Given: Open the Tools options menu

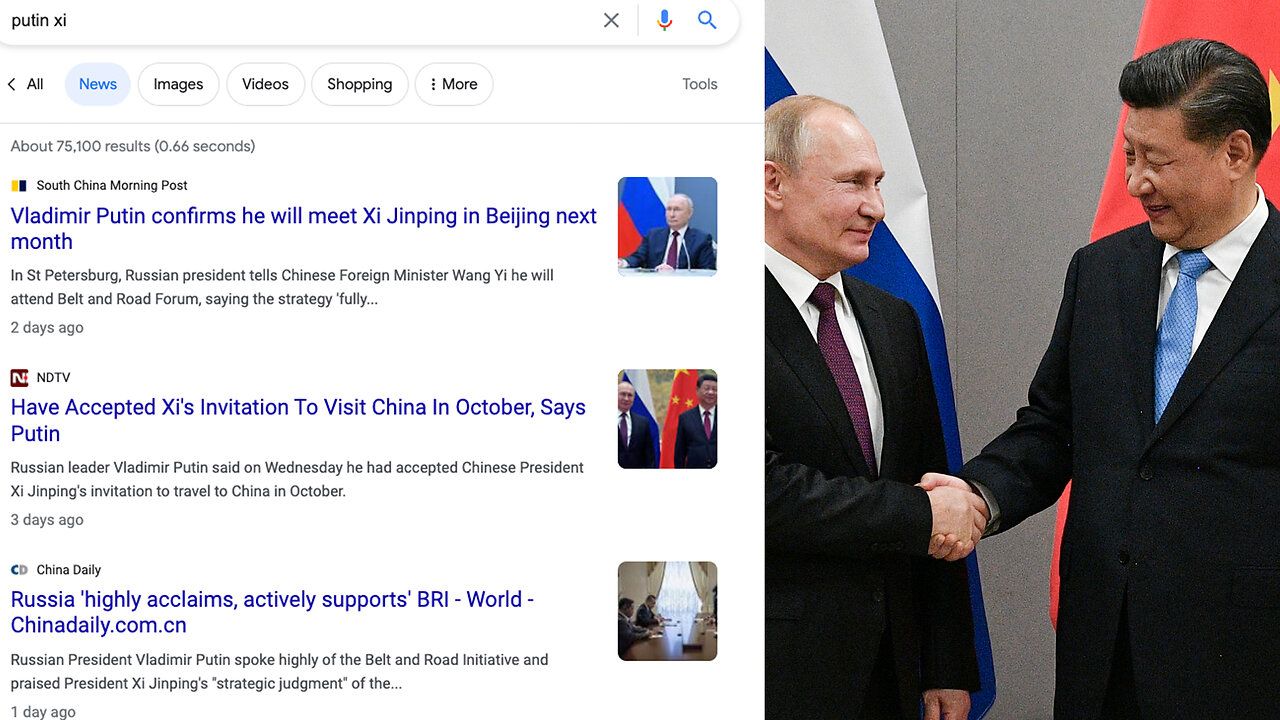Looking at the screenshot, I should [x=700, y=84].
